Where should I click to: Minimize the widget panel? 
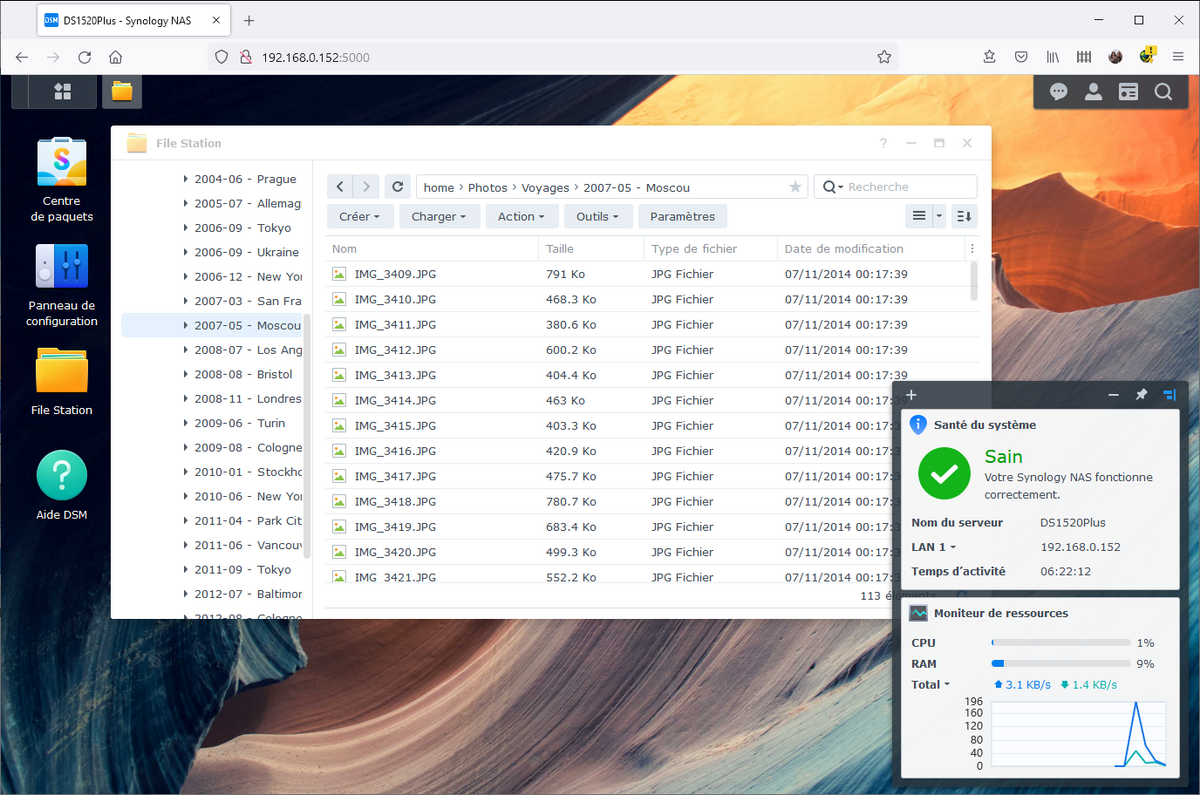pyautogui.click(x=1113, y=395)
